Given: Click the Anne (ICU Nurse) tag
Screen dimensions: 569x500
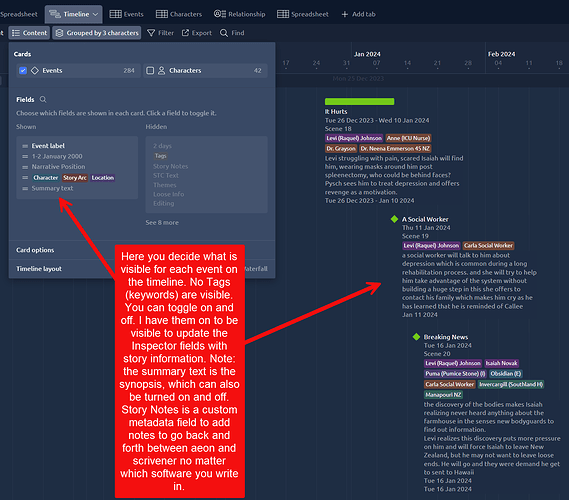Looking at the screenshot, I should [408, 138].
